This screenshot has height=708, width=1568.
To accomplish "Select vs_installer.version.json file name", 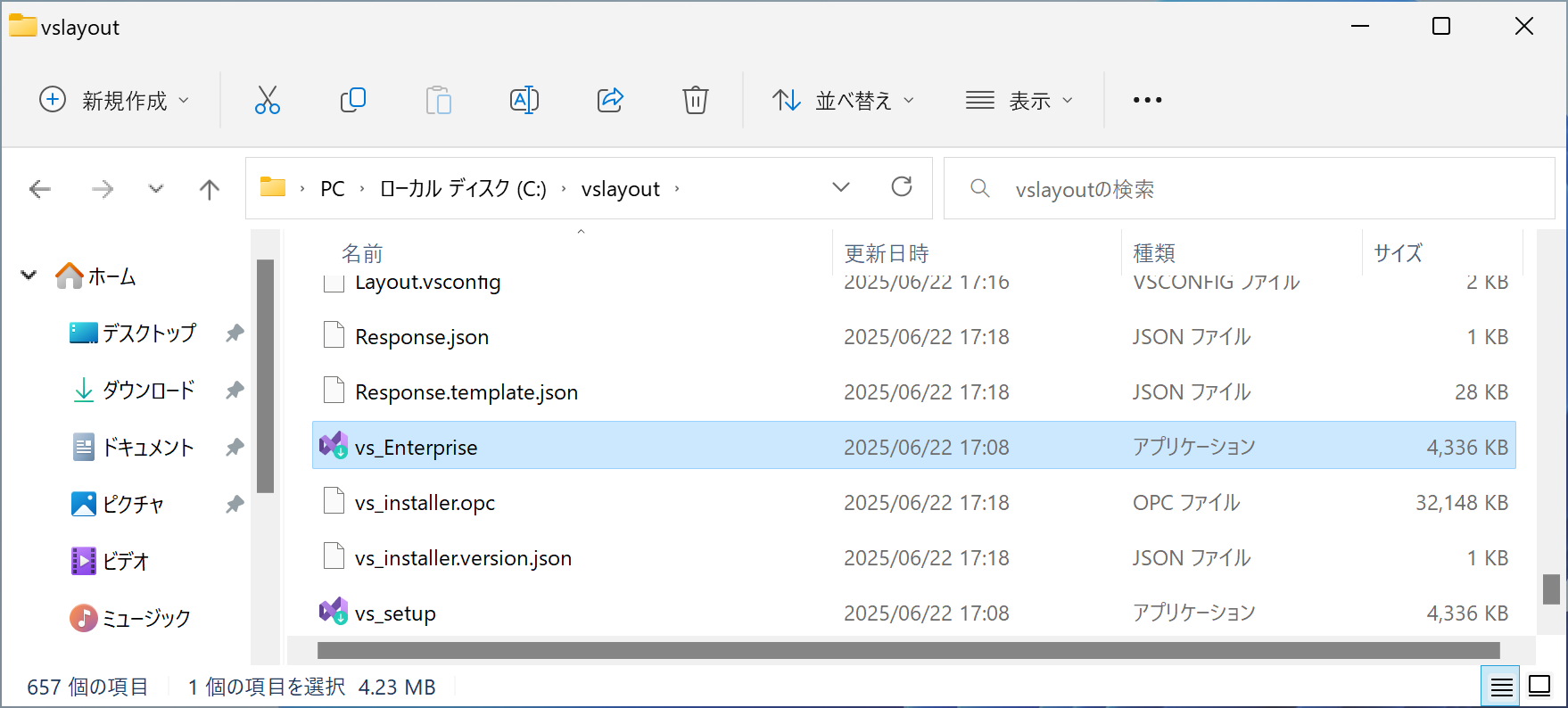I will [463, 558].
